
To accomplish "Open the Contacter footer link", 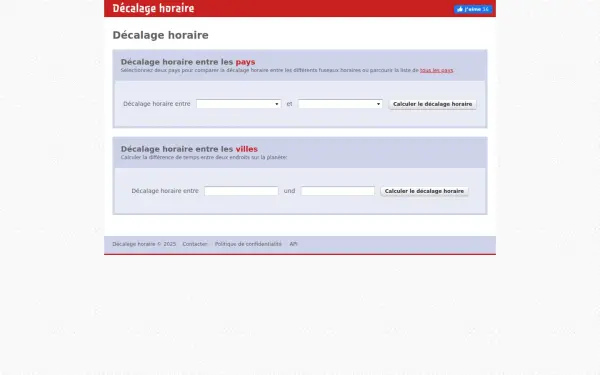I will click(195, 244).
